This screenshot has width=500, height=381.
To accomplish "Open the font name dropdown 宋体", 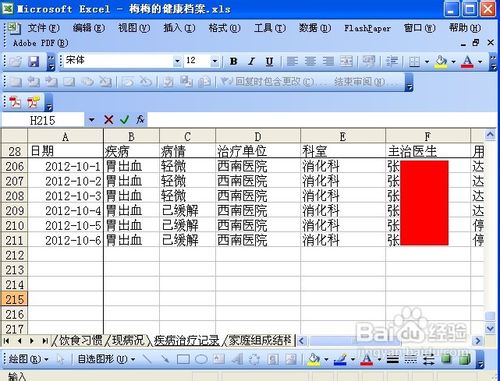I will point(177,61).
